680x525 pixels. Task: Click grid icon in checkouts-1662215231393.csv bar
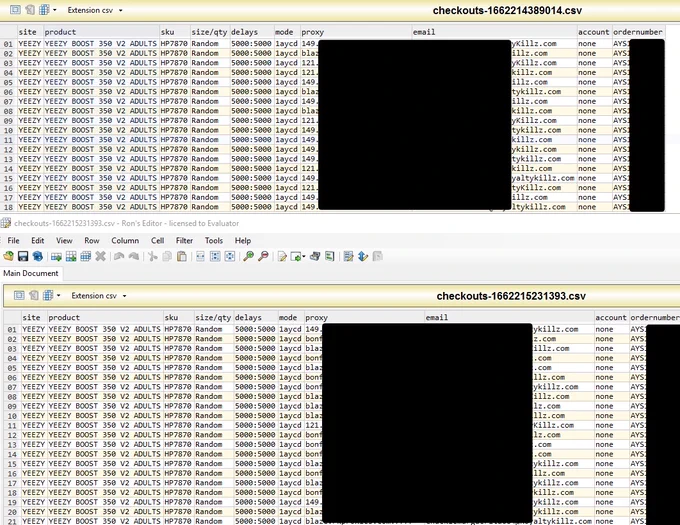48,295
